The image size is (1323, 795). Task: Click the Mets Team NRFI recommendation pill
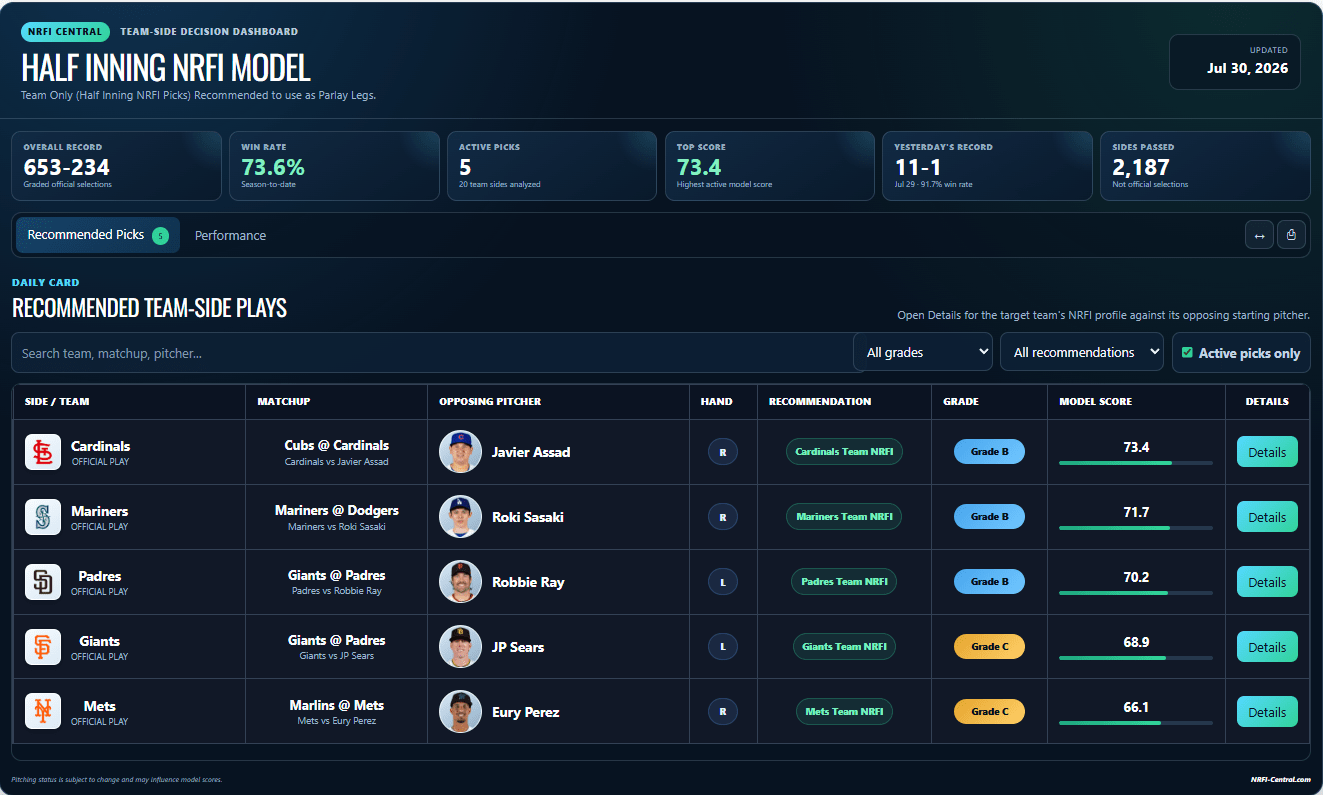(x=844, y=712)
